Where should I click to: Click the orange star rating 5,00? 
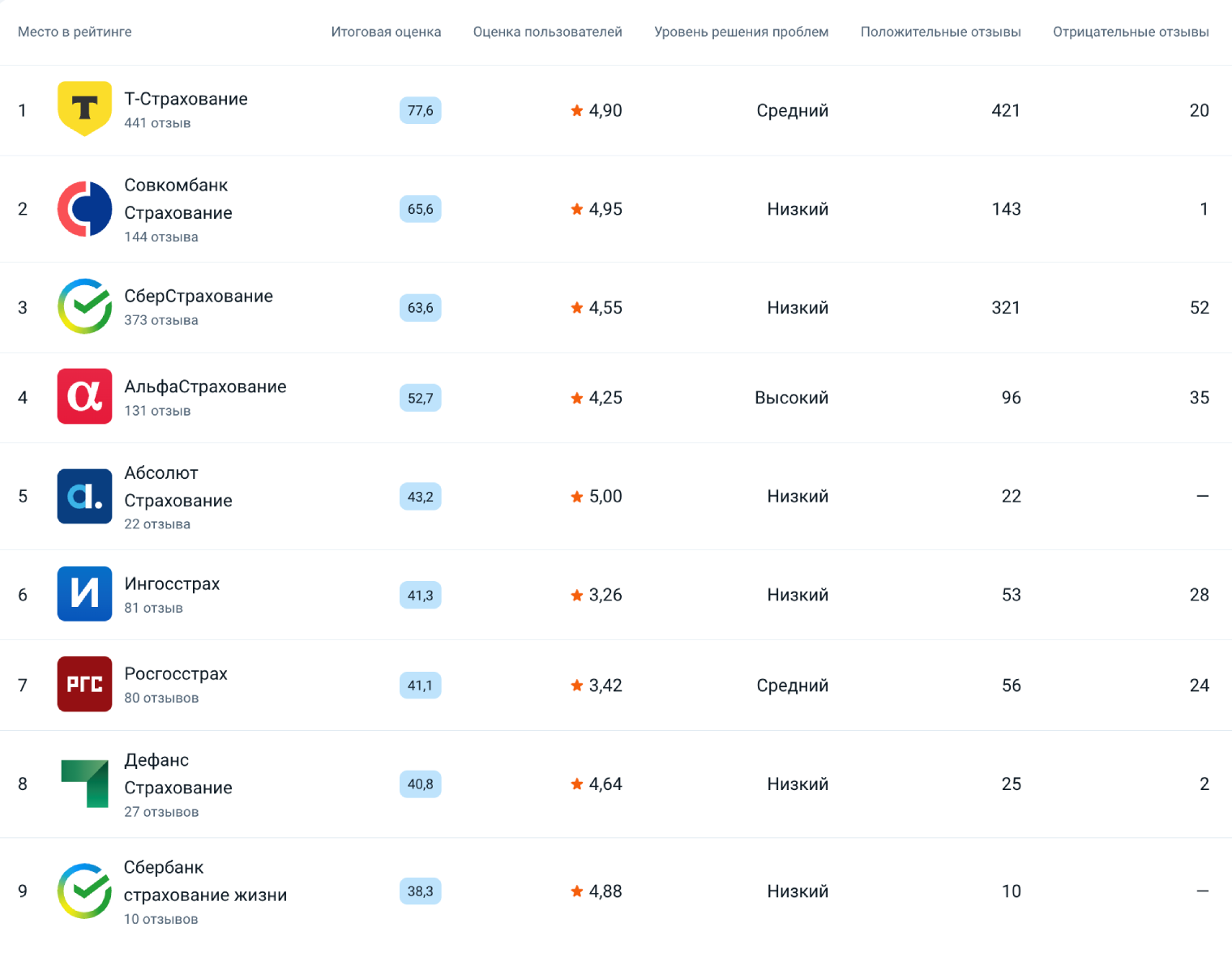click(x=597, y=496)
